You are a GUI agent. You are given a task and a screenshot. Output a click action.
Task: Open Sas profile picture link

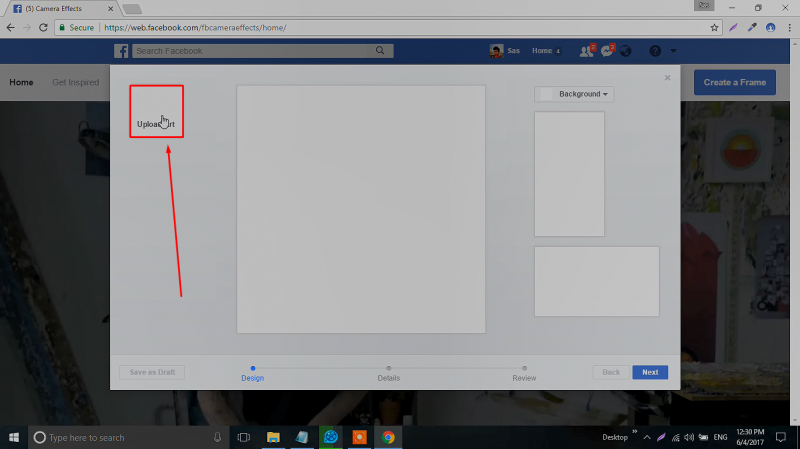click(x=496, y=51)
